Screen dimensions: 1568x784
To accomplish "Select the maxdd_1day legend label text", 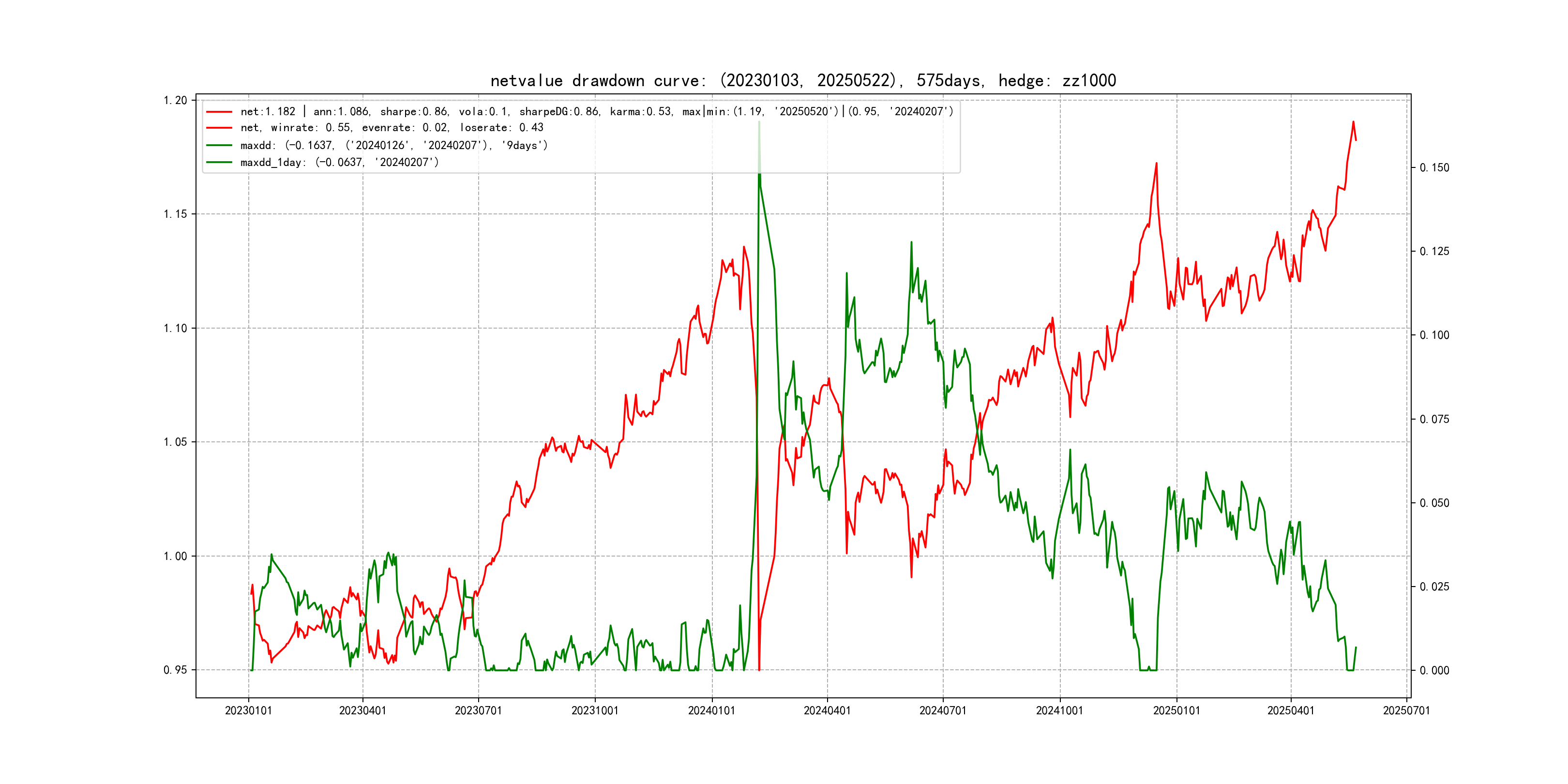I will tap(339, 163).
